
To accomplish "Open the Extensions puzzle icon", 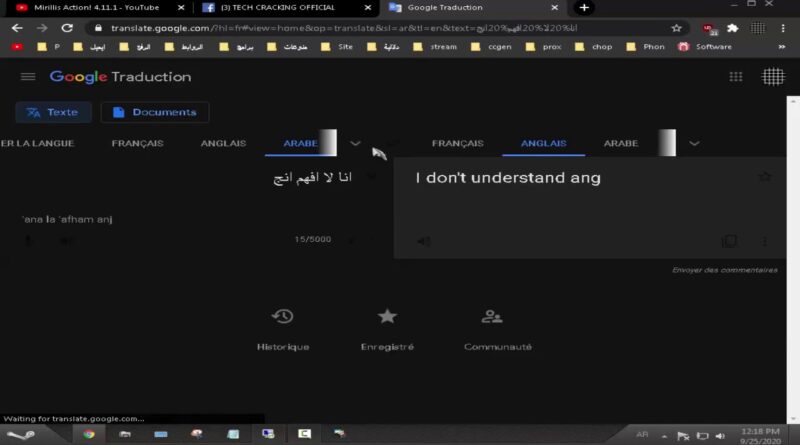I will click(733, 28).
